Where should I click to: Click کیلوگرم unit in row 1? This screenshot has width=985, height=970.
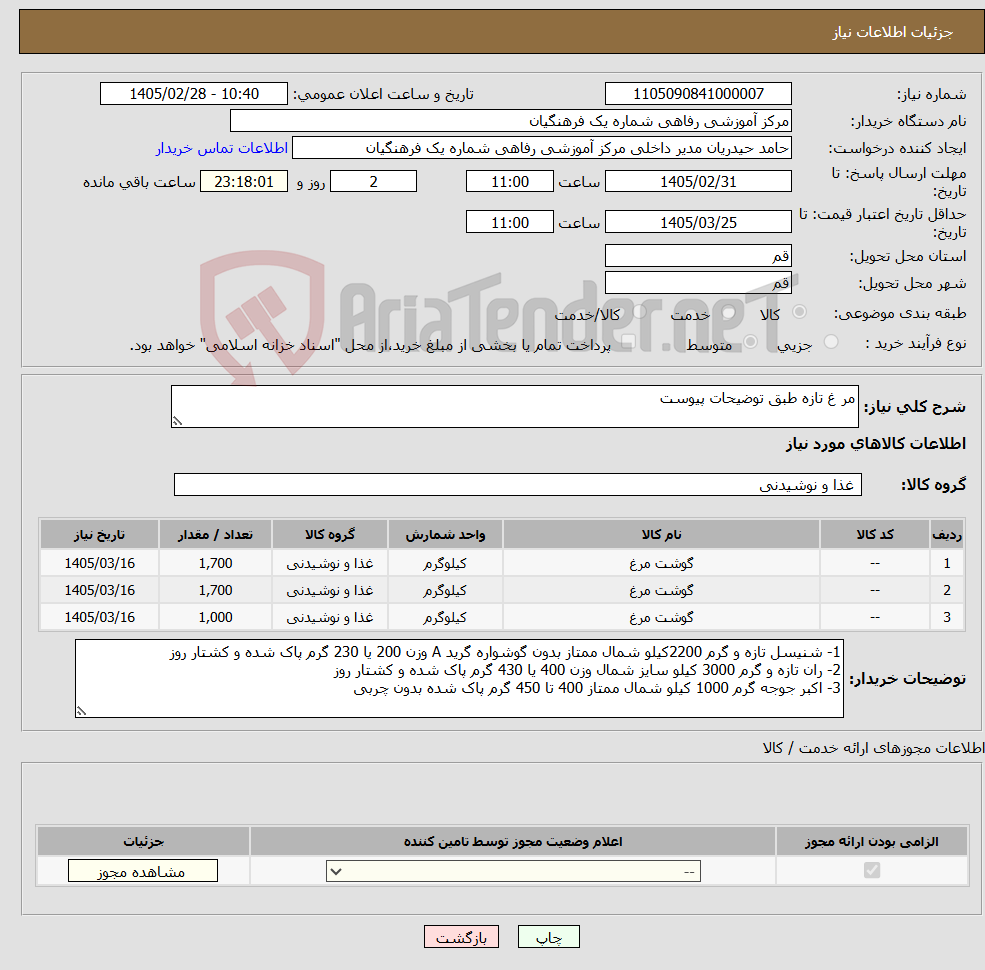click(445, 564)
